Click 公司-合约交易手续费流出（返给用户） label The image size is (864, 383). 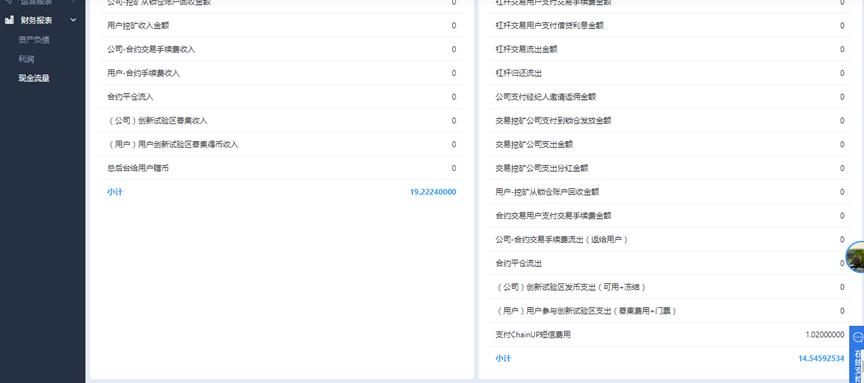pyautogui.click(x=562, y=240)
